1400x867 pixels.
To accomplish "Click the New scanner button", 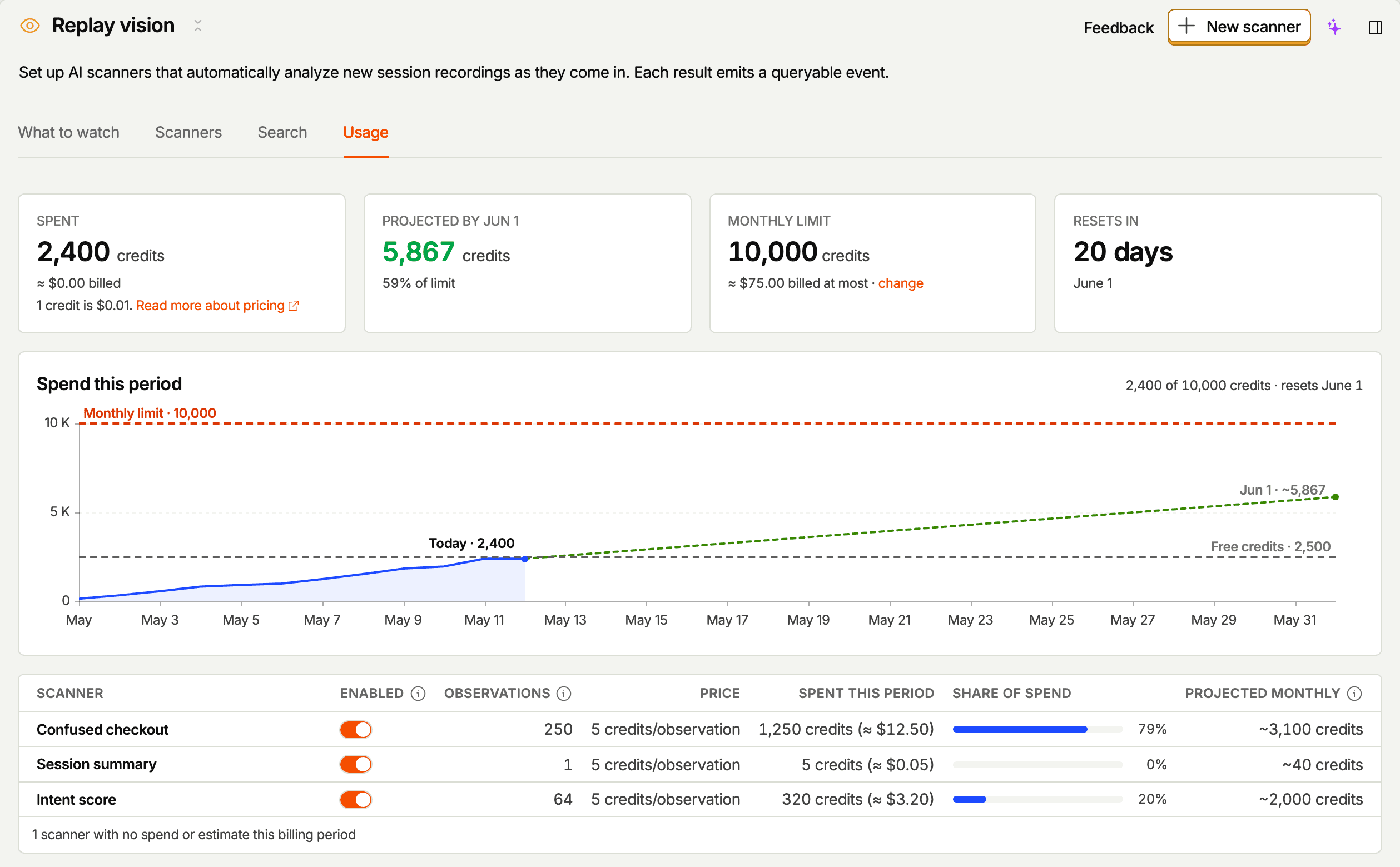I will pos(1239,26).
